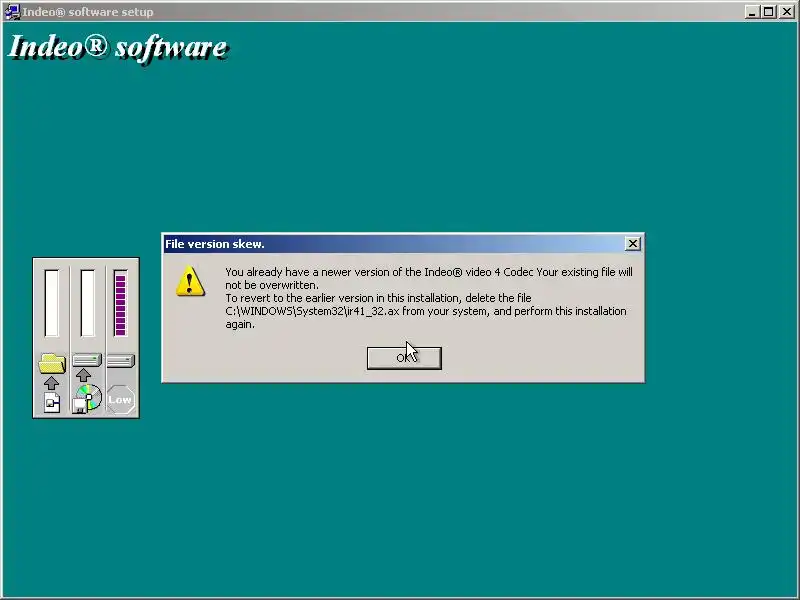Click the drive icon above the Low indicator
This screenshot has width=800, height=600.
pos(121,361)
